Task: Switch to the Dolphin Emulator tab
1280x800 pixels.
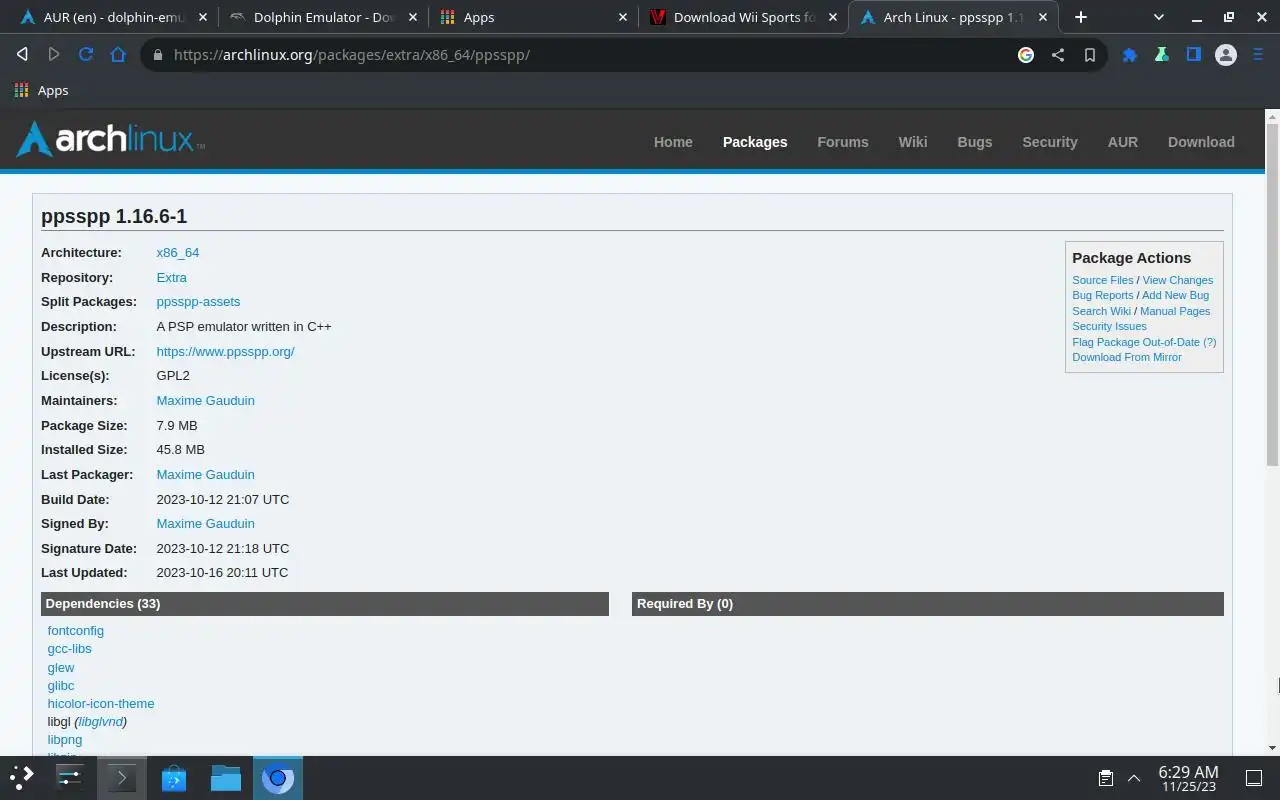Action: pos(322,17)
